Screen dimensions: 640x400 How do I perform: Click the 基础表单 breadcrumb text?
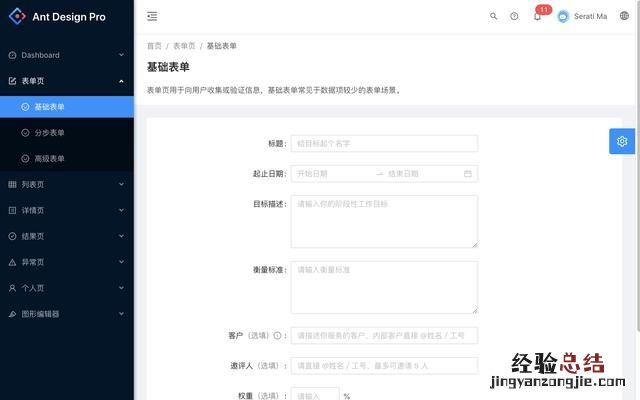click(222, 46)
